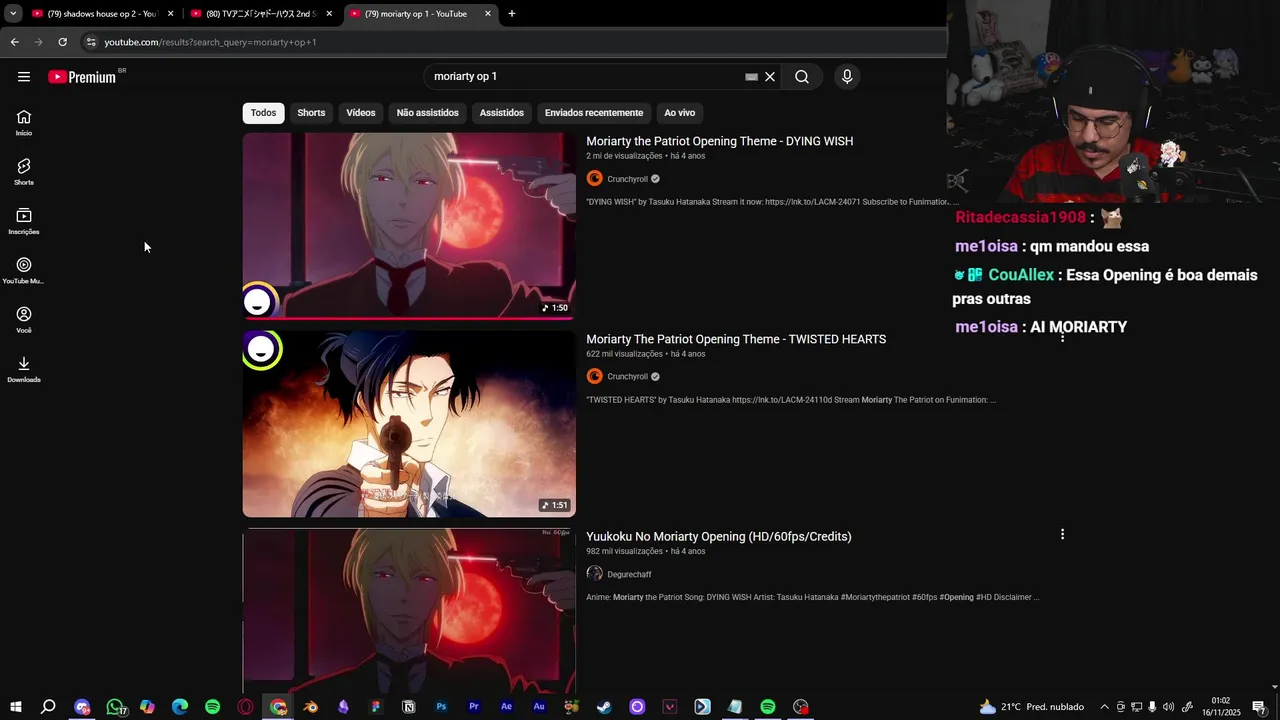Open Premiere Pro from the taskbar
This screenshot has width=1280, height=720.
[474, 707]
